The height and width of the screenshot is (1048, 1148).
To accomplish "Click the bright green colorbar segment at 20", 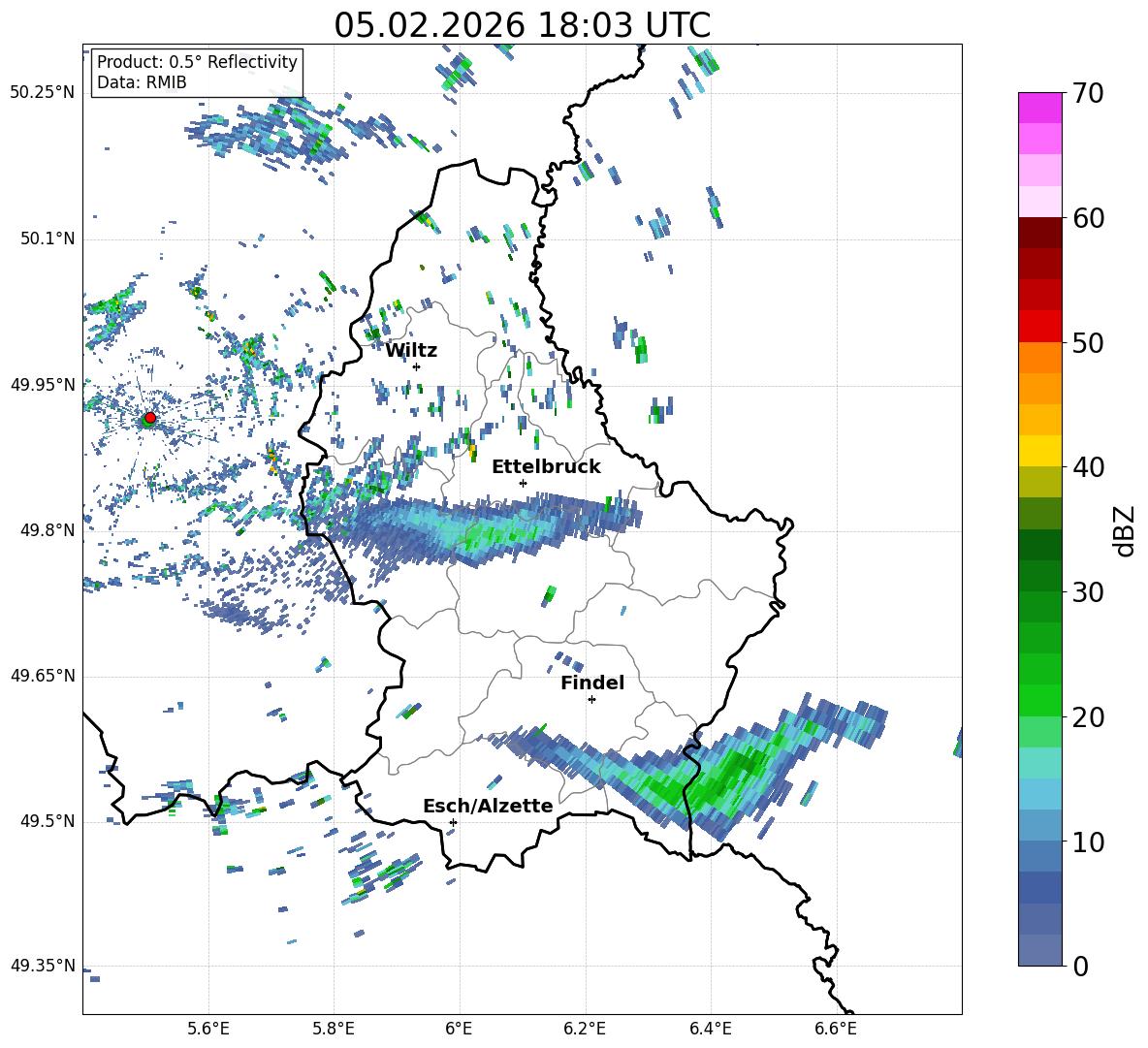I will [x=1040, y=700].
